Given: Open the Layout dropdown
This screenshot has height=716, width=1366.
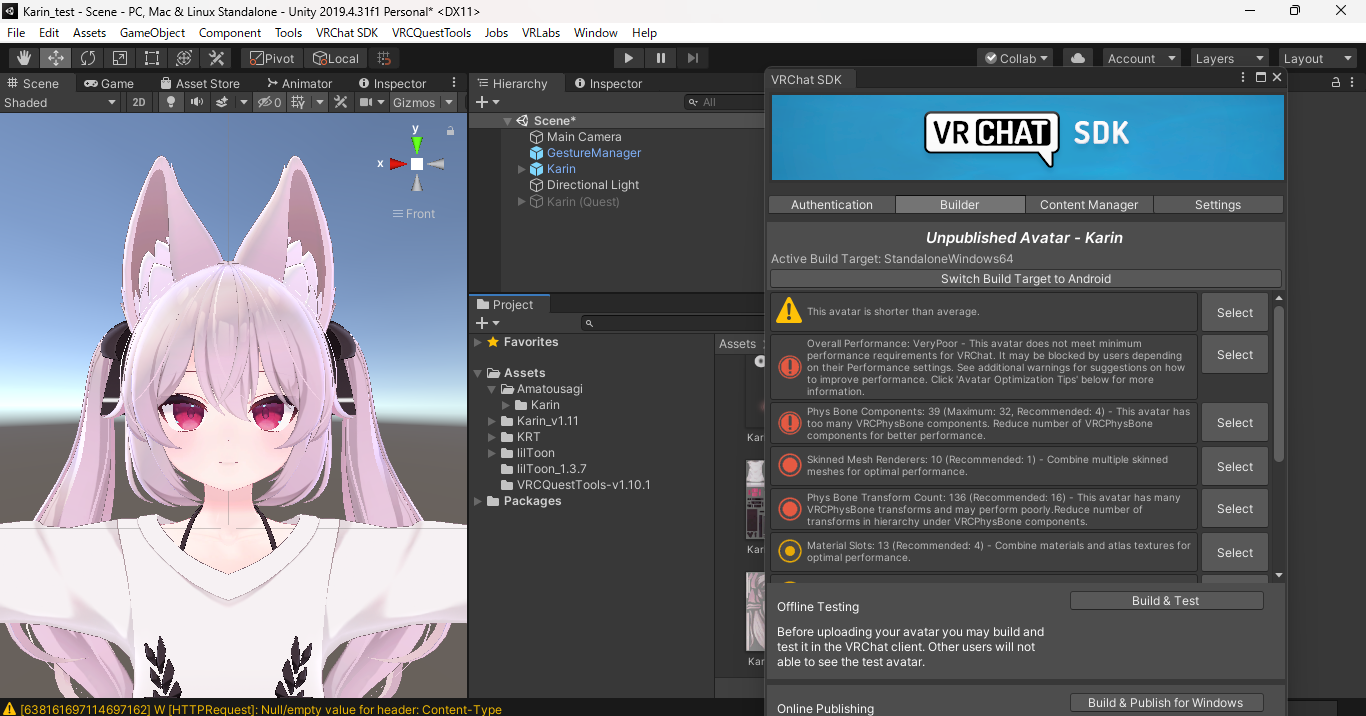Looking at the screenshot, I should 1316,58.
